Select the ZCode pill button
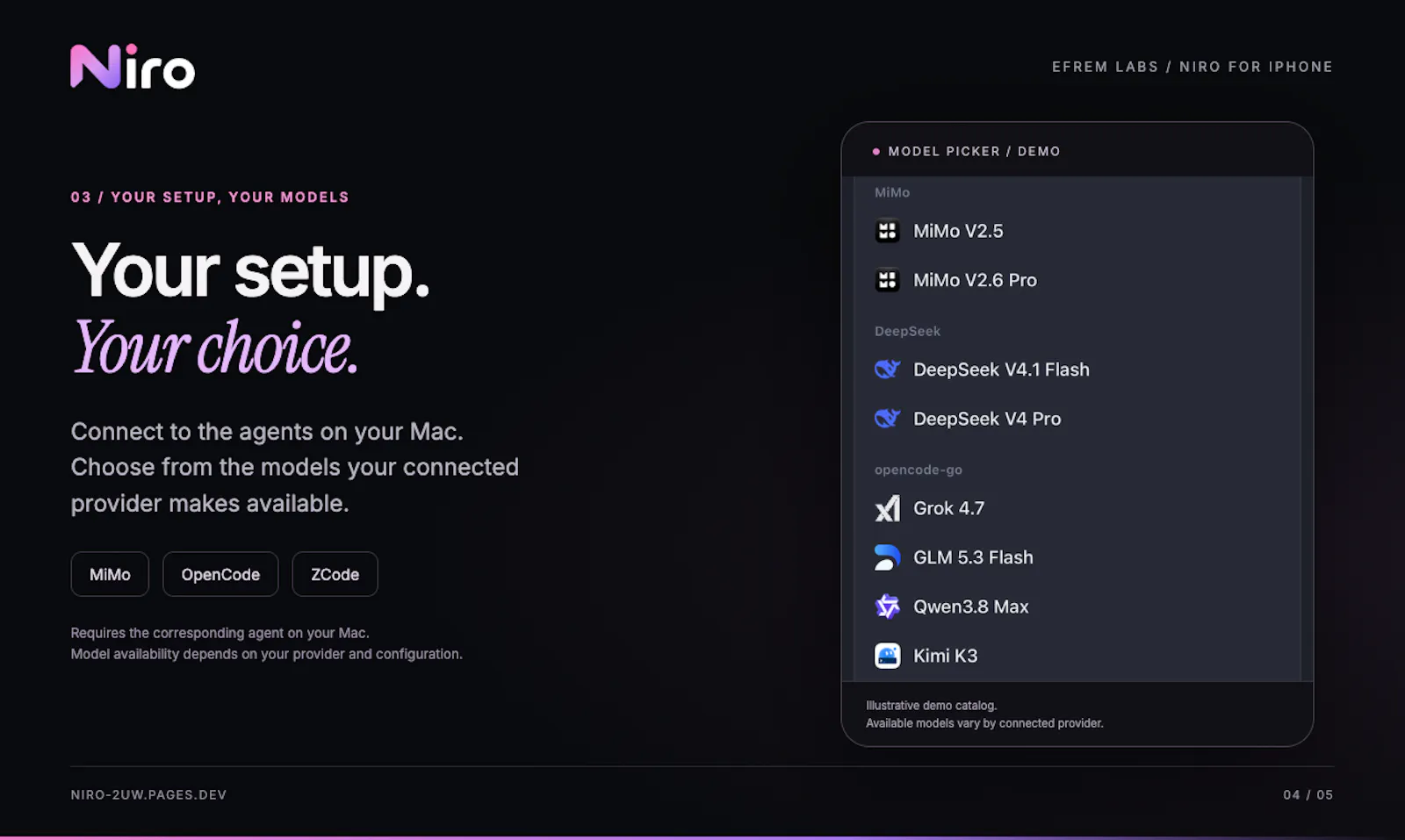This screenshot has height=840, width=1405. click(x=335, y=574)
